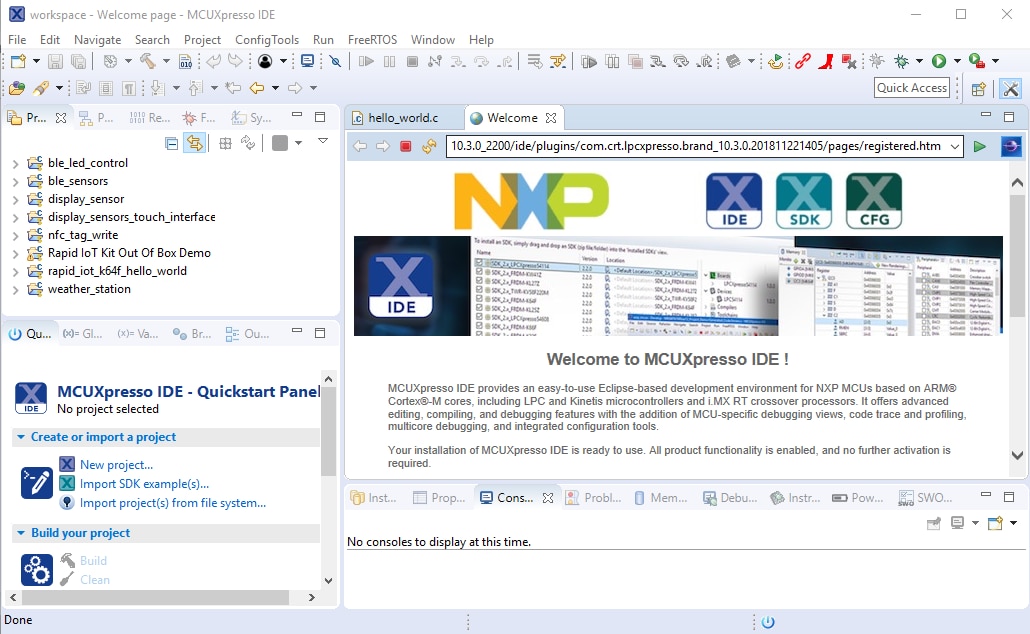This screenshot has width=1030, height=634.
Task: Toggle the Develop perspective button at top right
Action: (x=1010, y=88)
